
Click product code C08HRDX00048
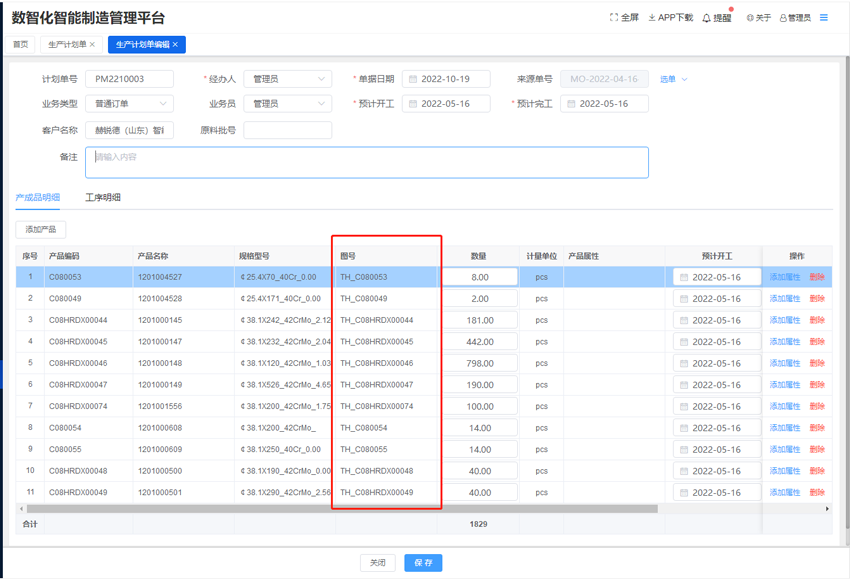coord(78,471)
